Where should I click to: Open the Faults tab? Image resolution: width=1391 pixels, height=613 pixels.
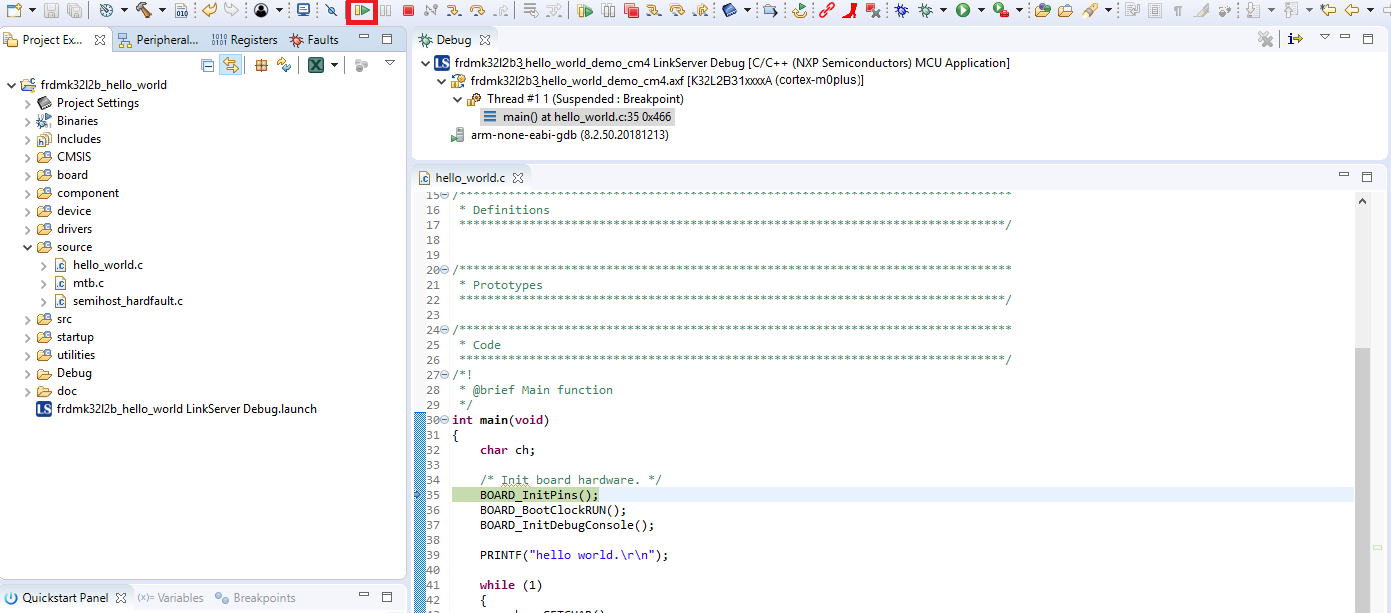click(x=314, y=40)
